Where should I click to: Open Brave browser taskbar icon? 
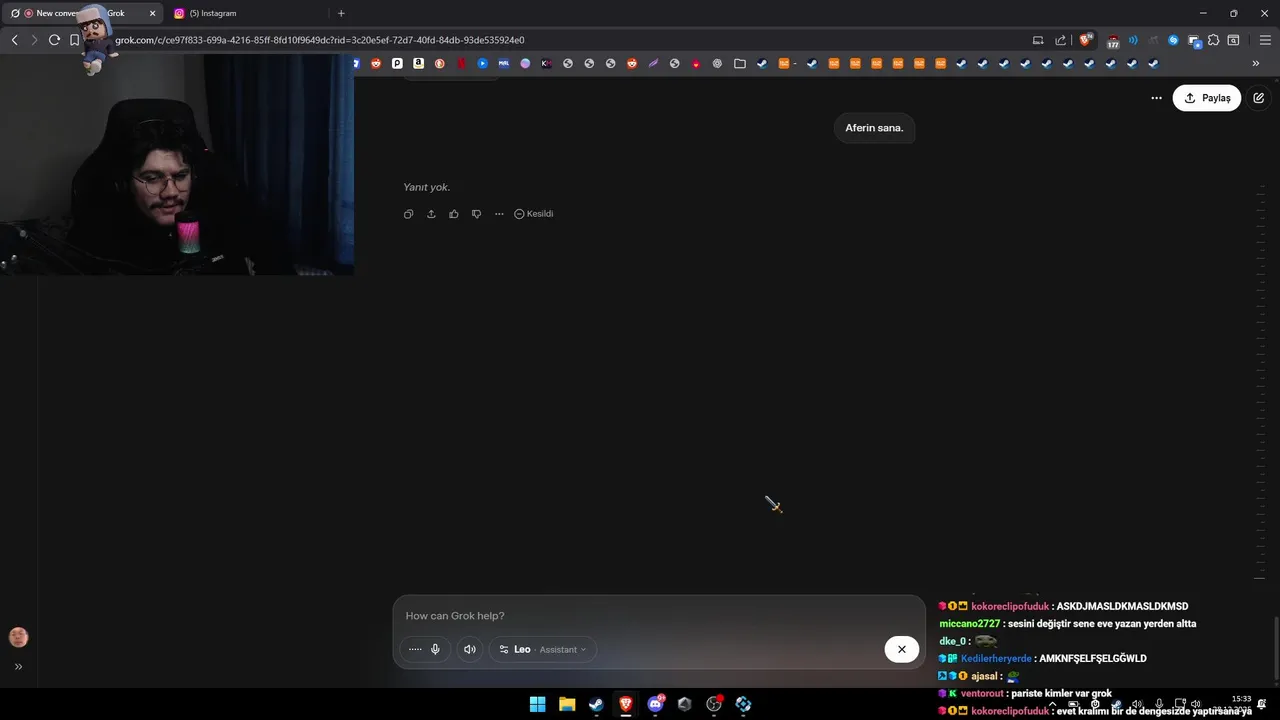[626, 704]
